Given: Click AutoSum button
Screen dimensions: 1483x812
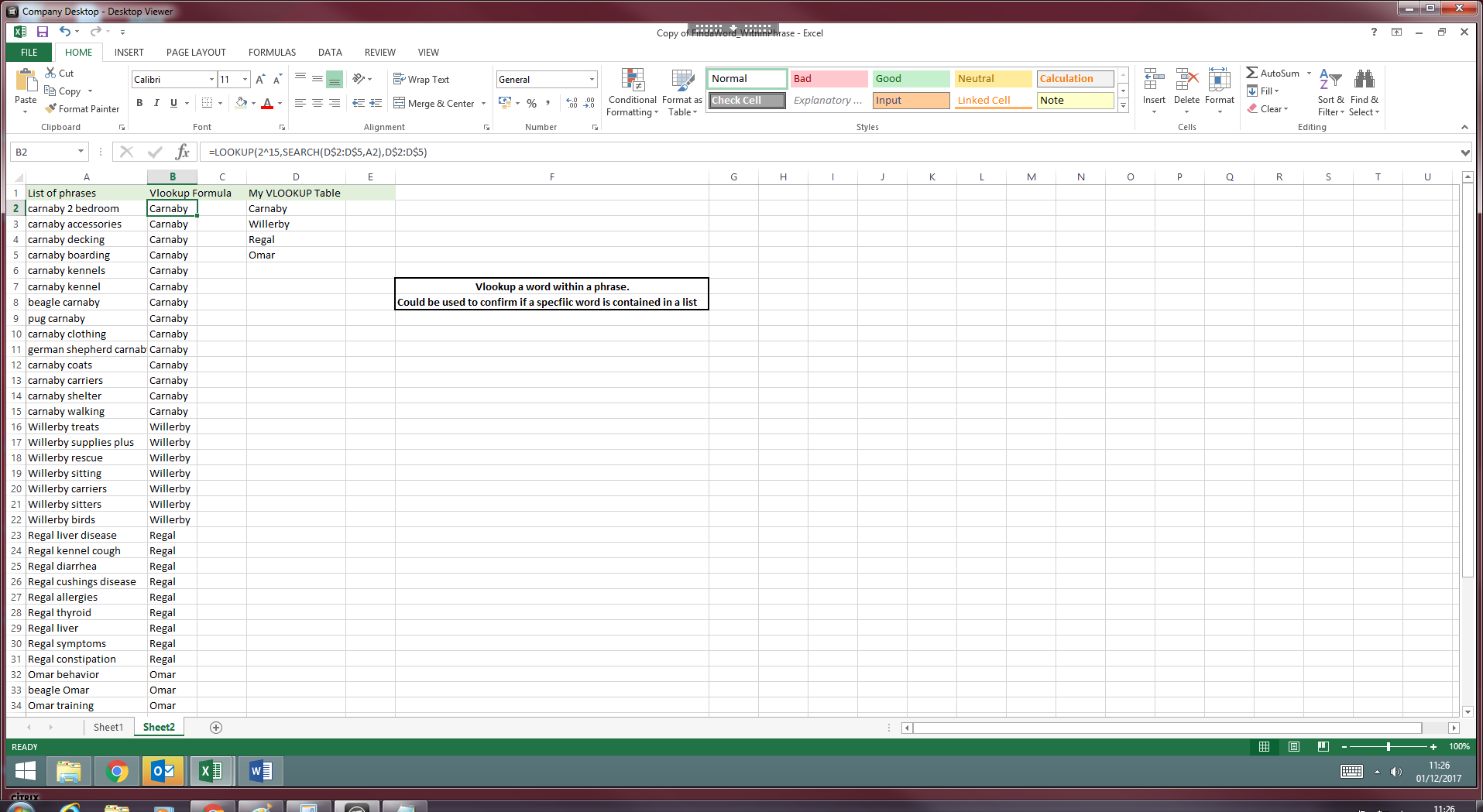Looking at the screenshot, I should point(1272,73).
